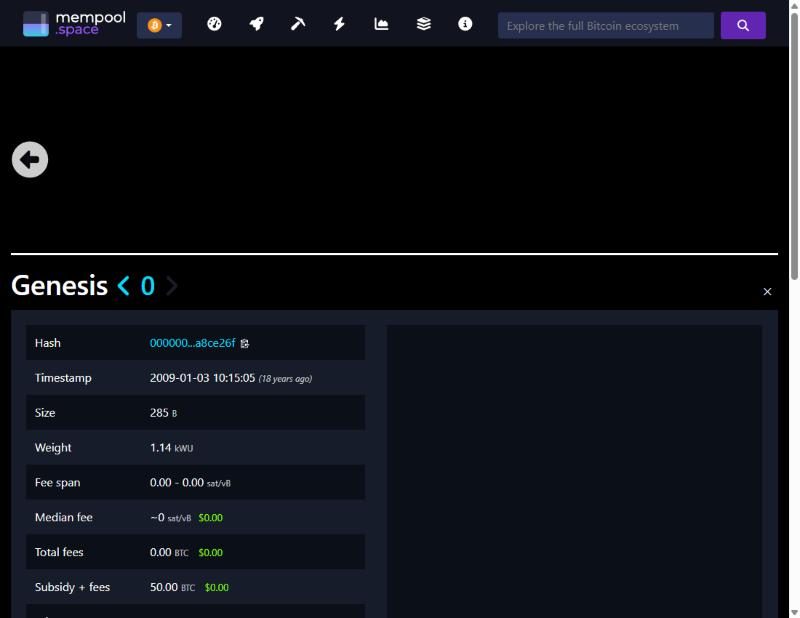Image resolution: width=800 pixels, height=618 pixels.
Task: Click the Subsidy + fees 50.00 BTC value
Action: pos(172,587)
